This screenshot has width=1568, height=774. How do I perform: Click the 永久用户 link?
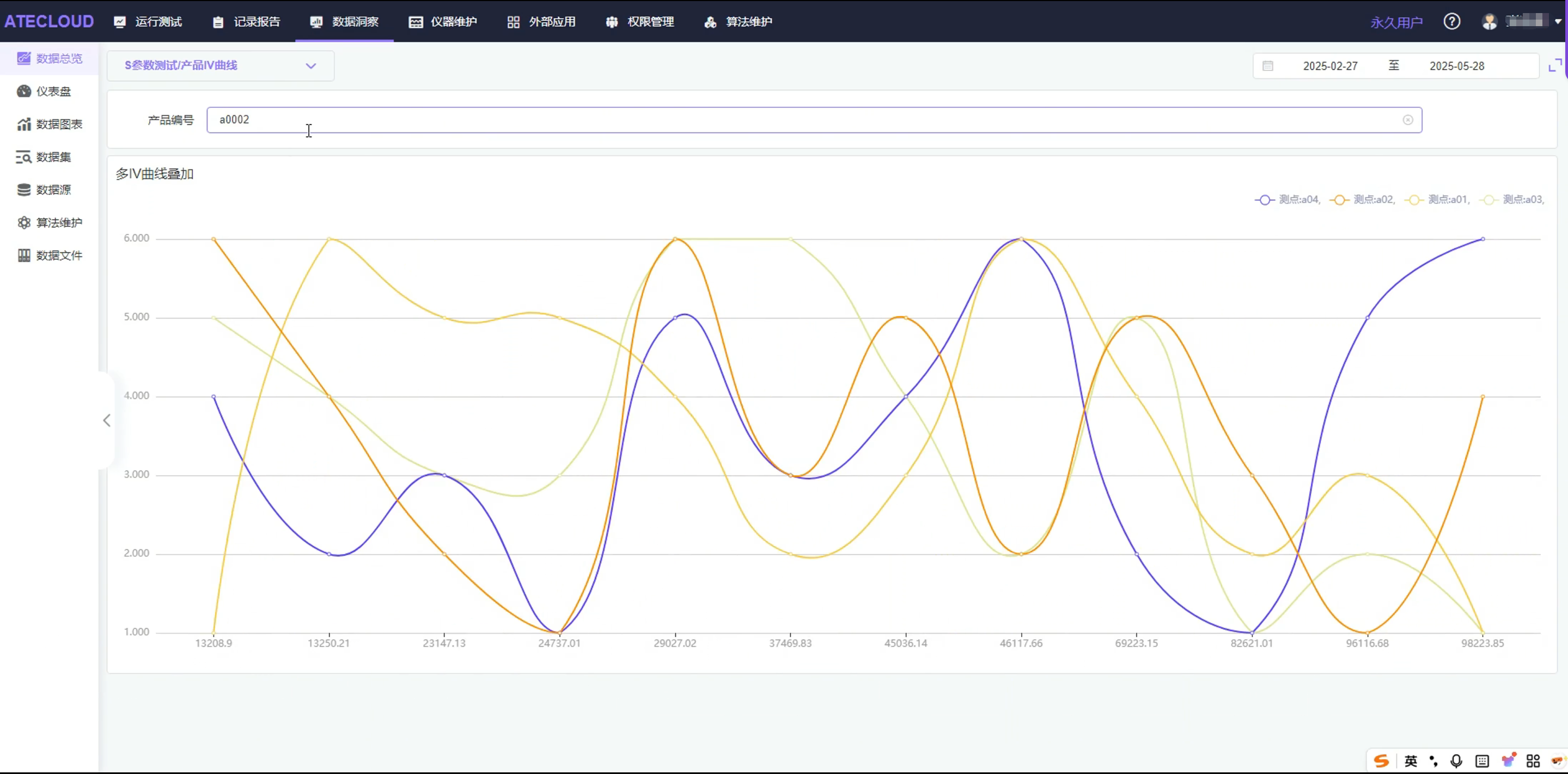1396,22
